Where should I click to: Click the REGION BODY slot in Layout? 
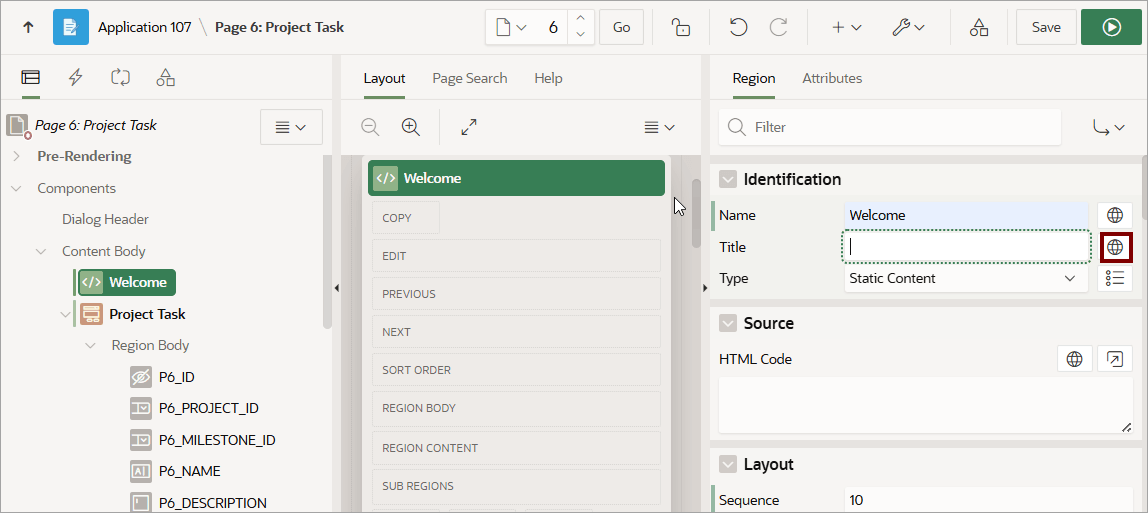(516, 408)
